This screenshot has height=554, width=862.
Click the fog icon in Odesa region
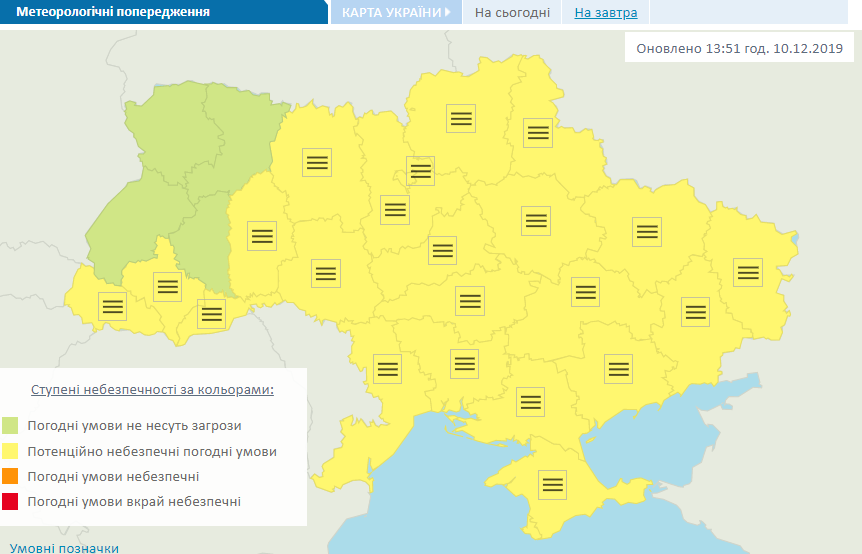[387, 368]
